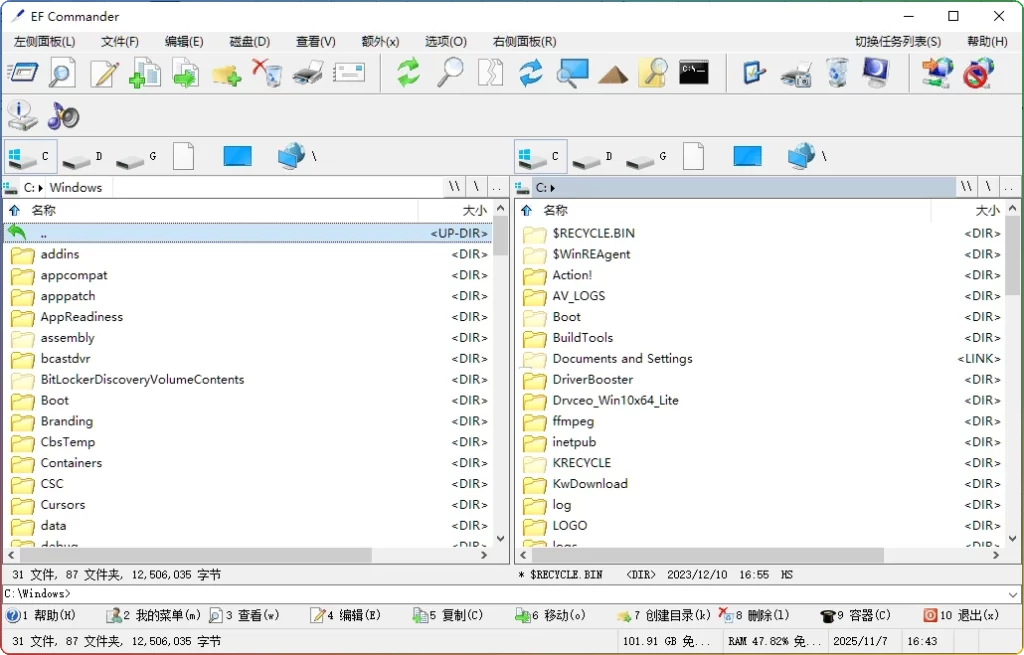Open the recycle bin toolbar icon
The width and height of the screenshot is (1024, 655).
[x=836, y=72]
